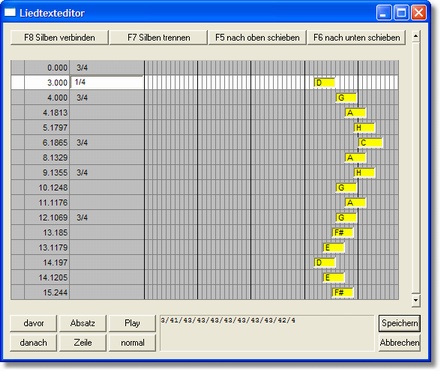Click F7 Silben trennen button
Screen dimensions: 440x371
159,37
